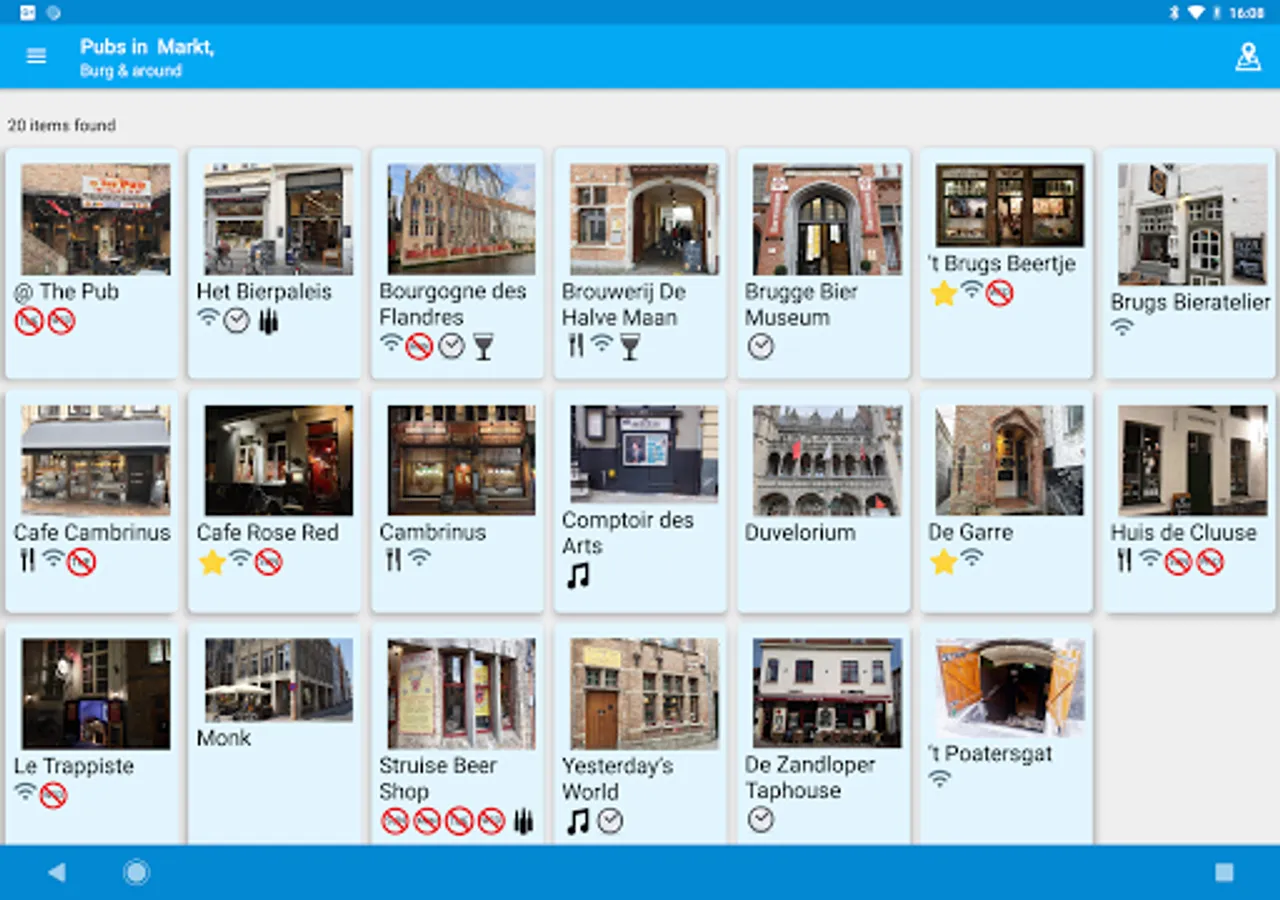Select the "Monk" name
The width and height of the screenshot is (1280, 900).
click(224, 738)
